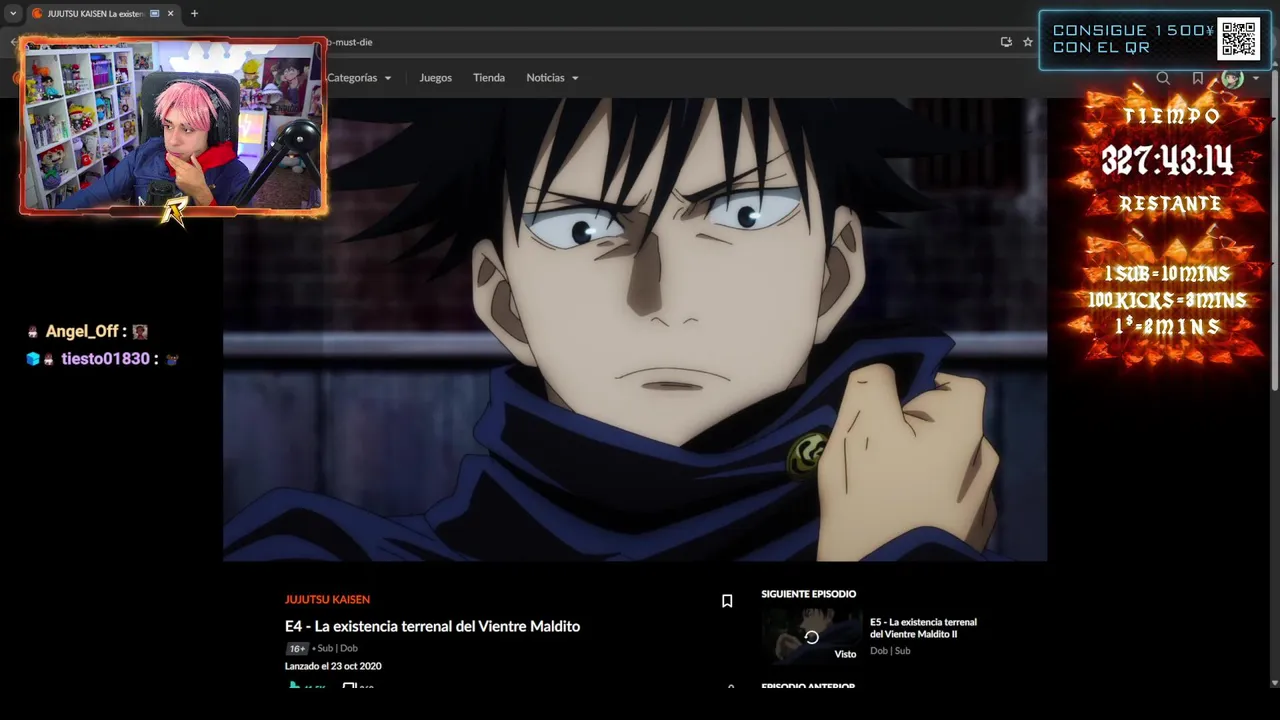Close the JUJUTSU KAISEN browser tab
1280x720 pixels.
pyautogui.click(x=170, y=14)
